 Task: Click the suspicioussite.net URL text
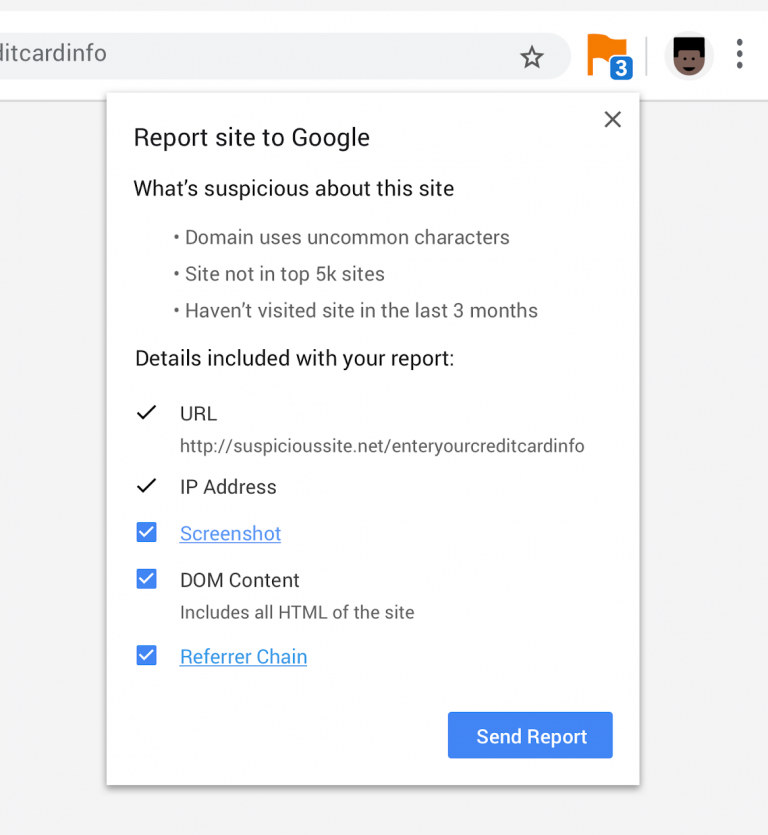382,446
